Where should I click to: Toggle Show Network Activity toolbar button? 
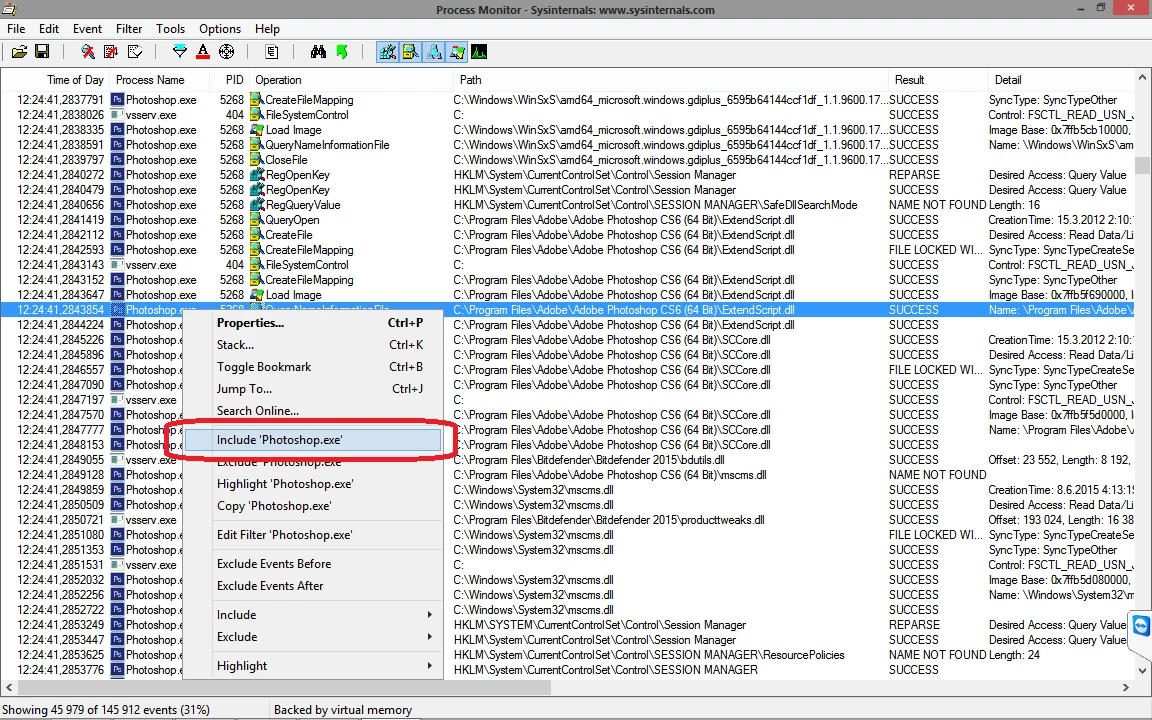433,51
